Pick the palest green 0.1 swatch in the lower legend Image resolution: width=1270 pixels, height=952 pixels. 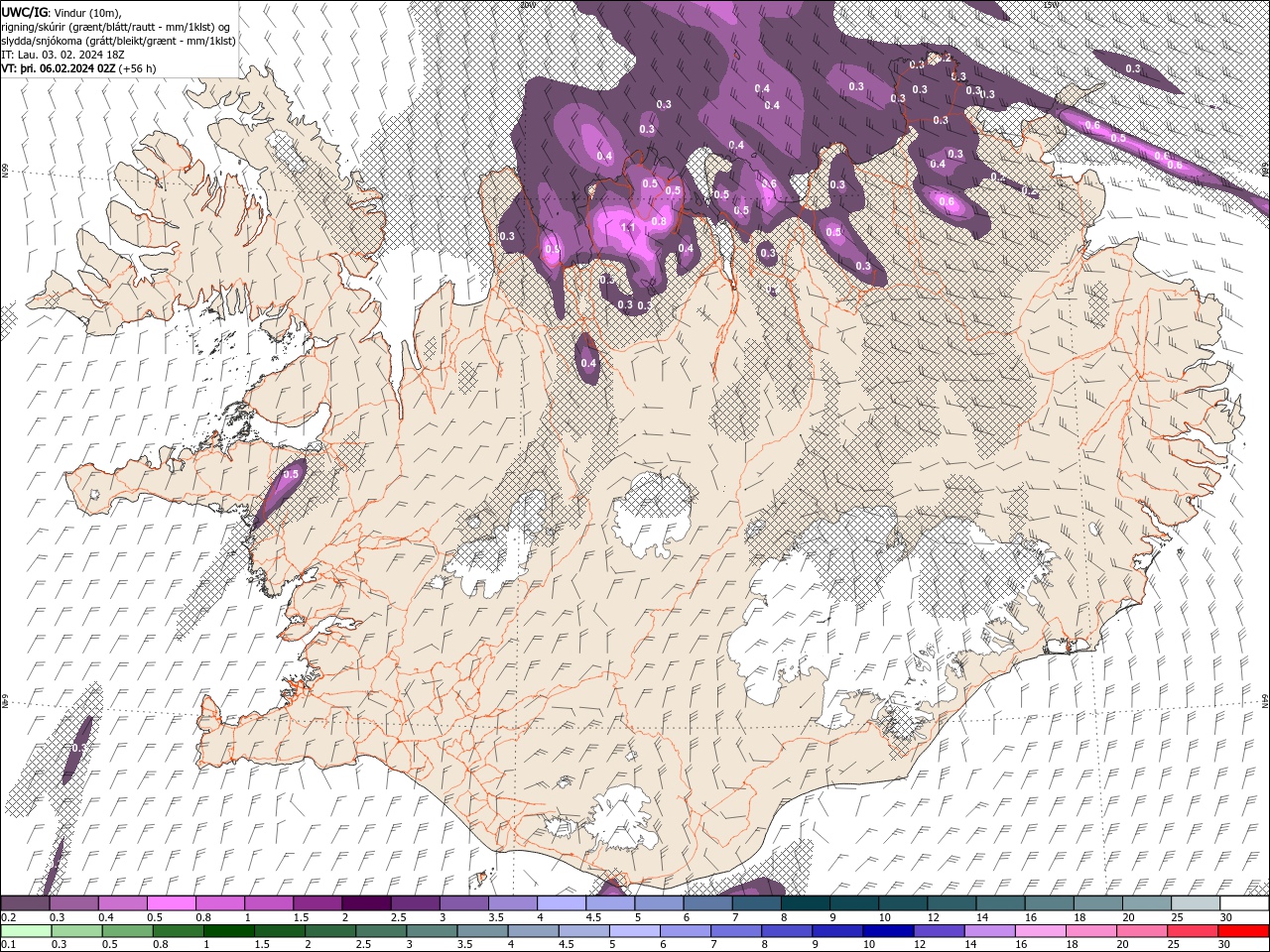pyautogui.click(x=26, y=931)
